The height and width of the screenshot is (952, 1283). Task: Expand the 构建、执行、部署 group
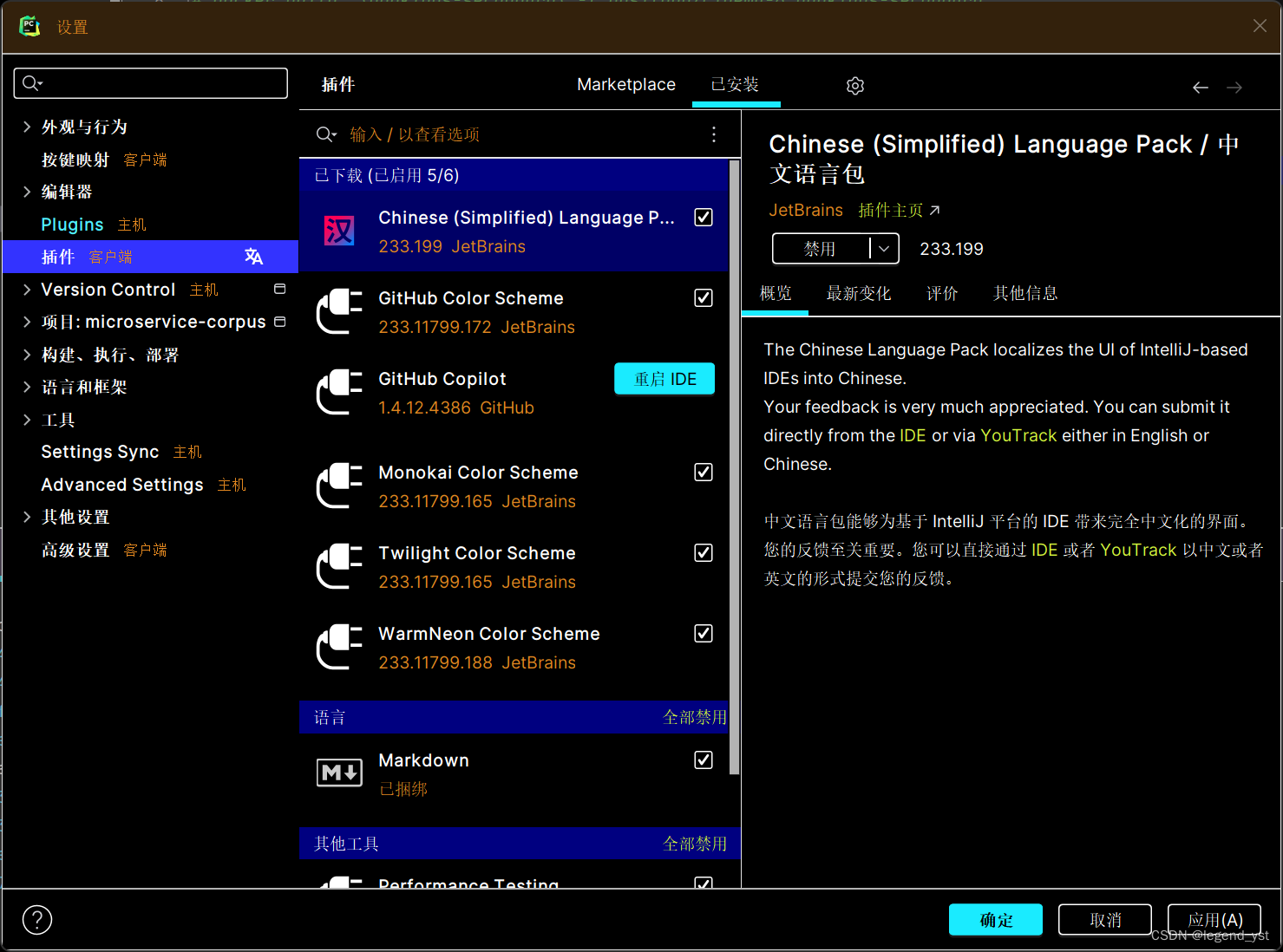(x=27, y=355)
